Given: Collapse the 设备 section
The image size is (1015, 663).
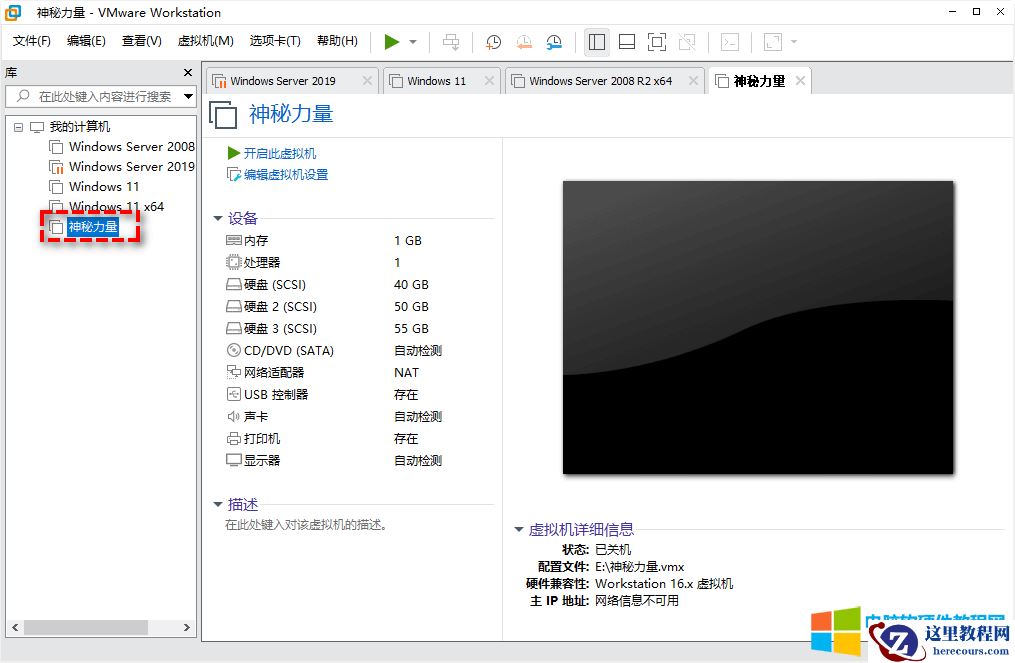Looking at the screenshot, I should click(x=218, y=219).
